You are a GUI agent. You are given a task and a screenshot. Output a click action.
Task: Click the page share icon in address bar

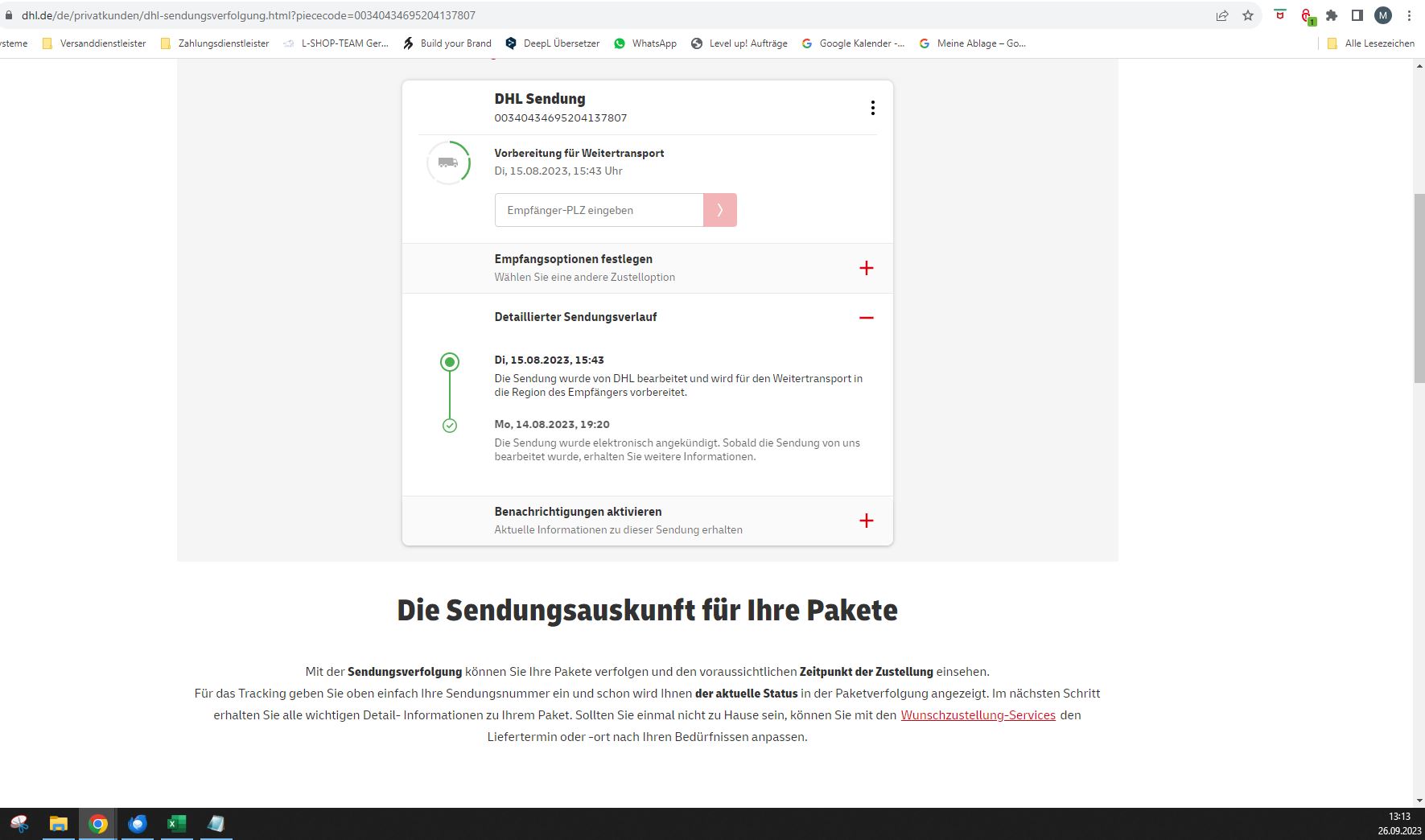tap(1222, 15)
